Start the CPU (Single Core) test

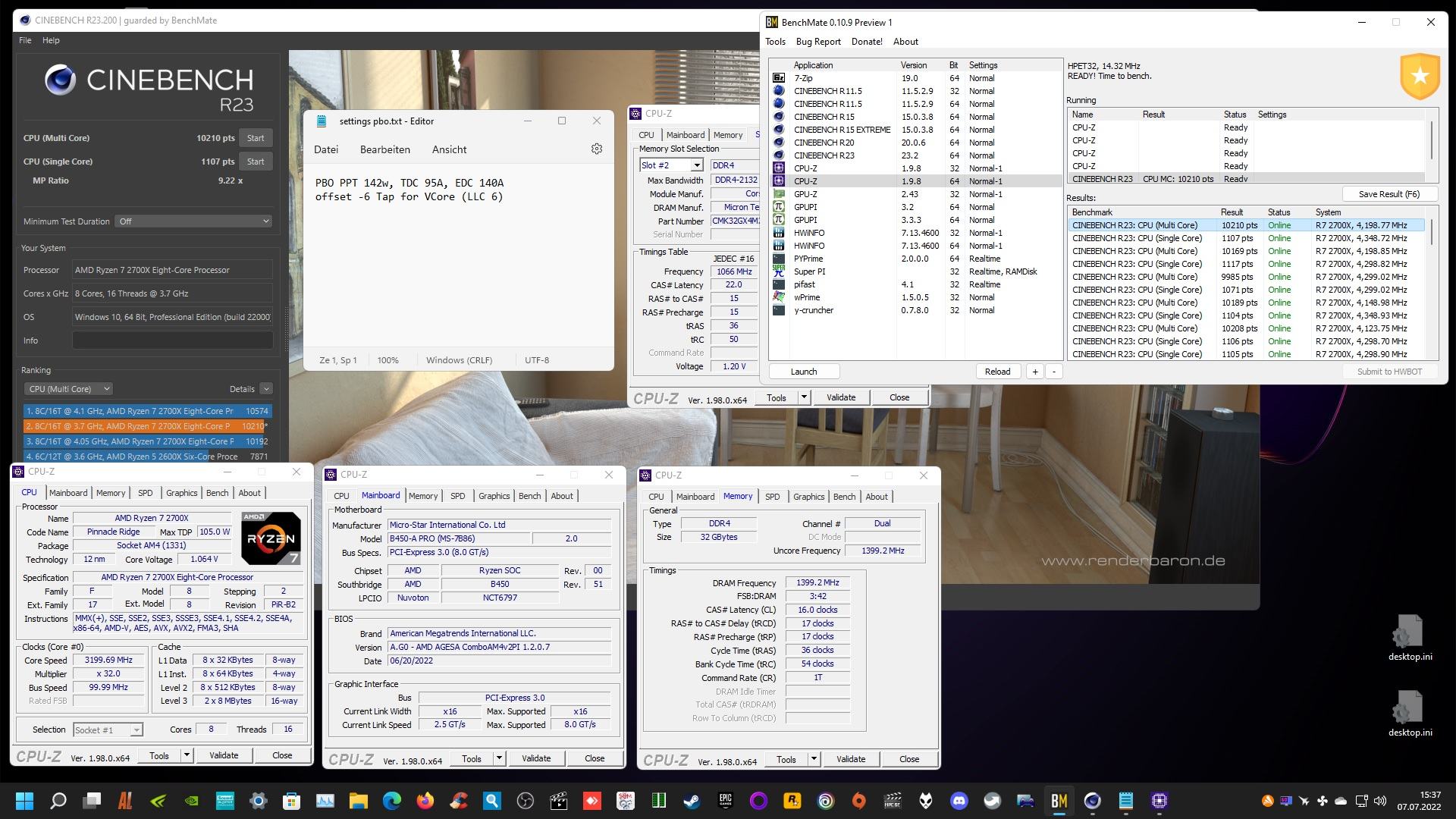(256, 162)
